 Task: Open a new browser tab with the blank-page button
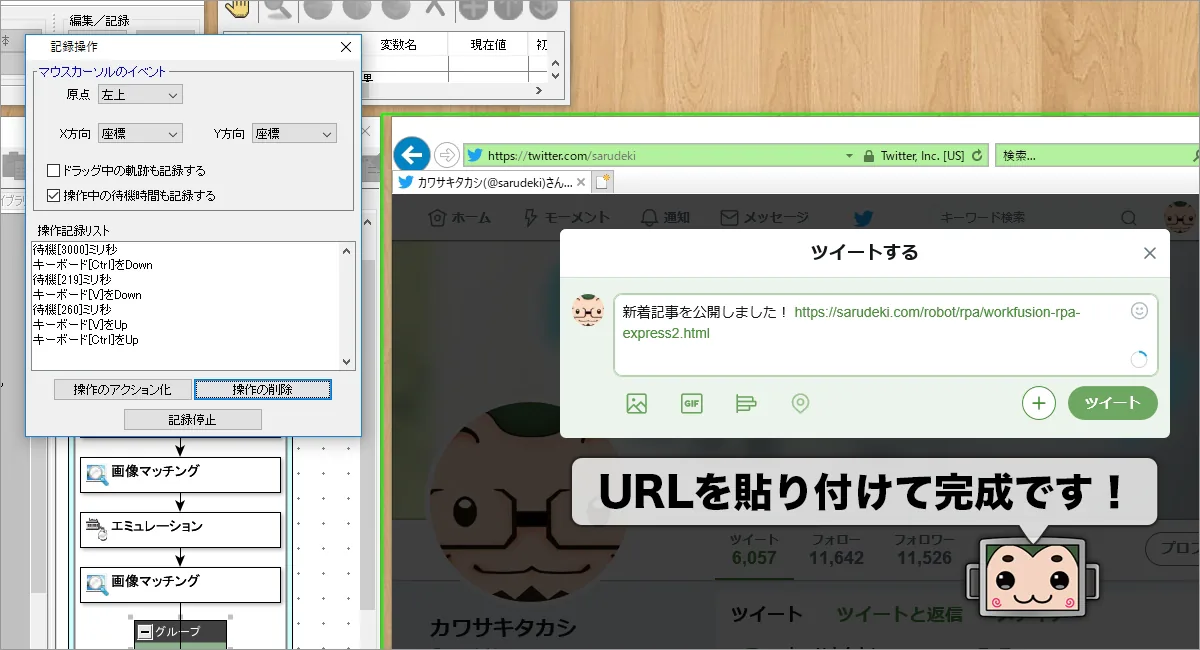pyautogui.click(x=602, y=182)
